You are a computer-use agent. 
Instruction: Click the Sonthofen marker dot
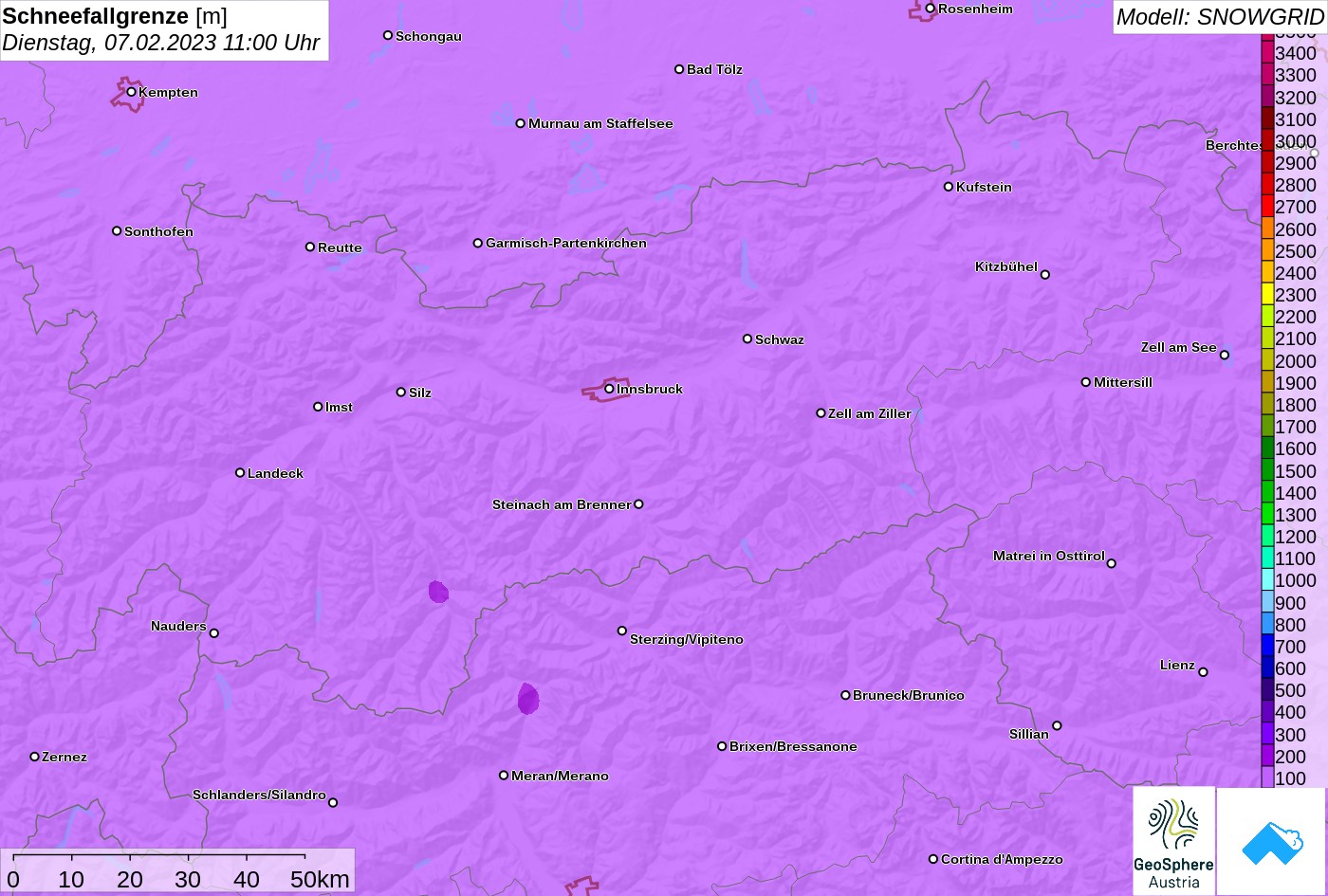point(117,231)
